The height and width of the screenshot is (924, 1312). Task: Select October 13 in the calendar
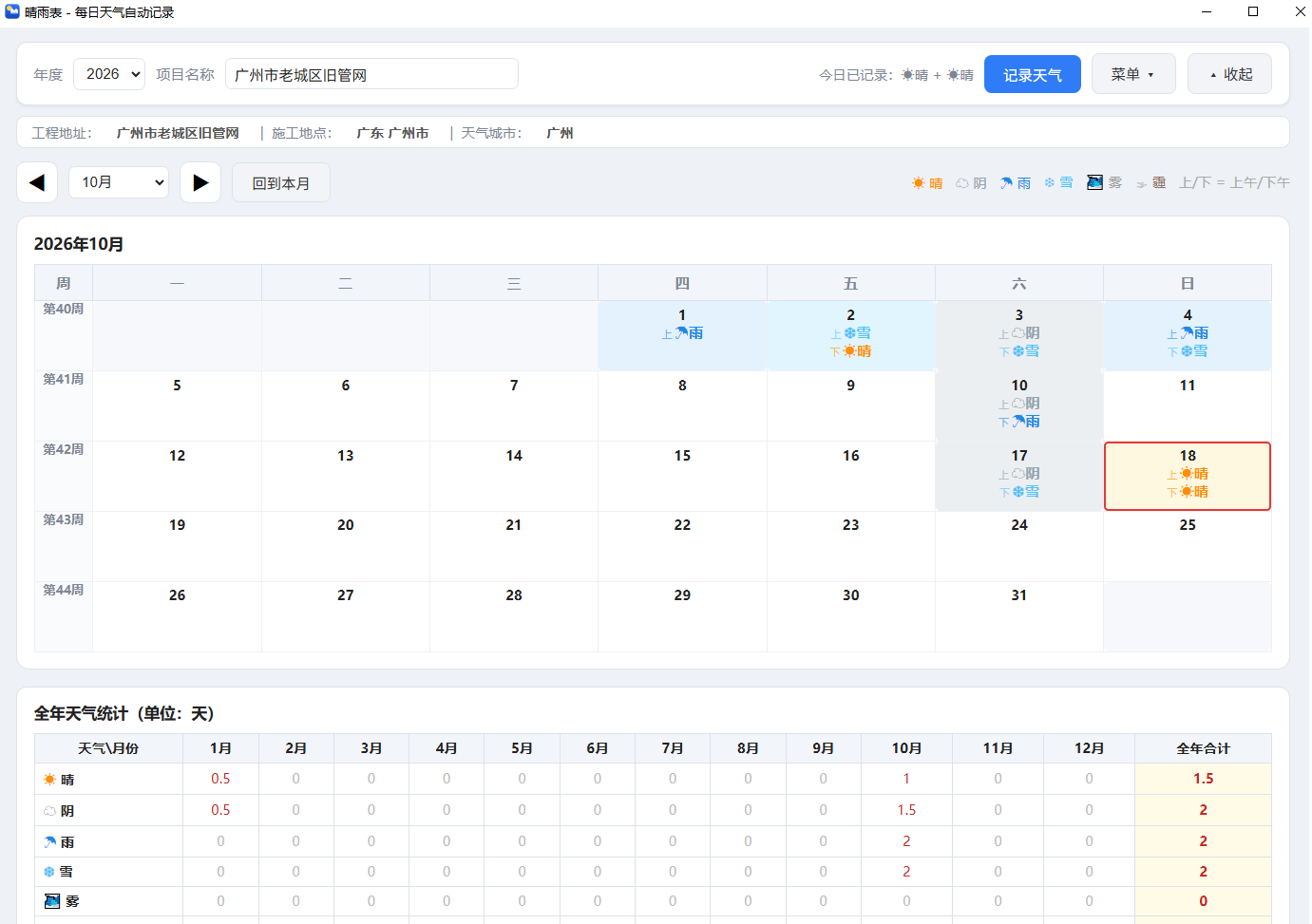pos(346,477)
